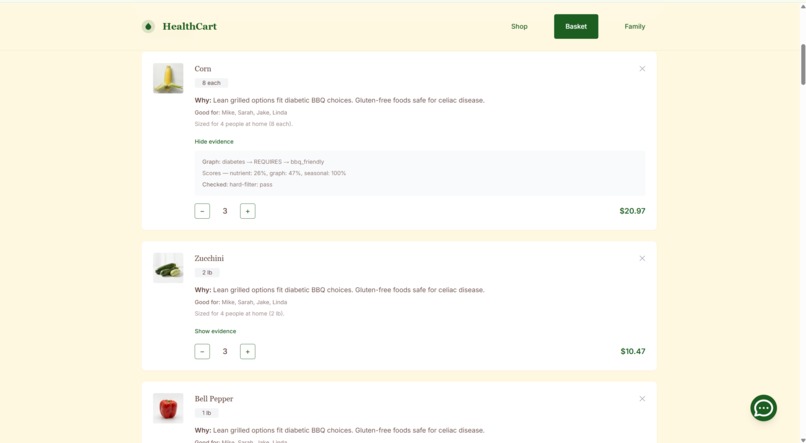
Task: Increase Corn quantity with plus button
Action: (x=248, y=211)
